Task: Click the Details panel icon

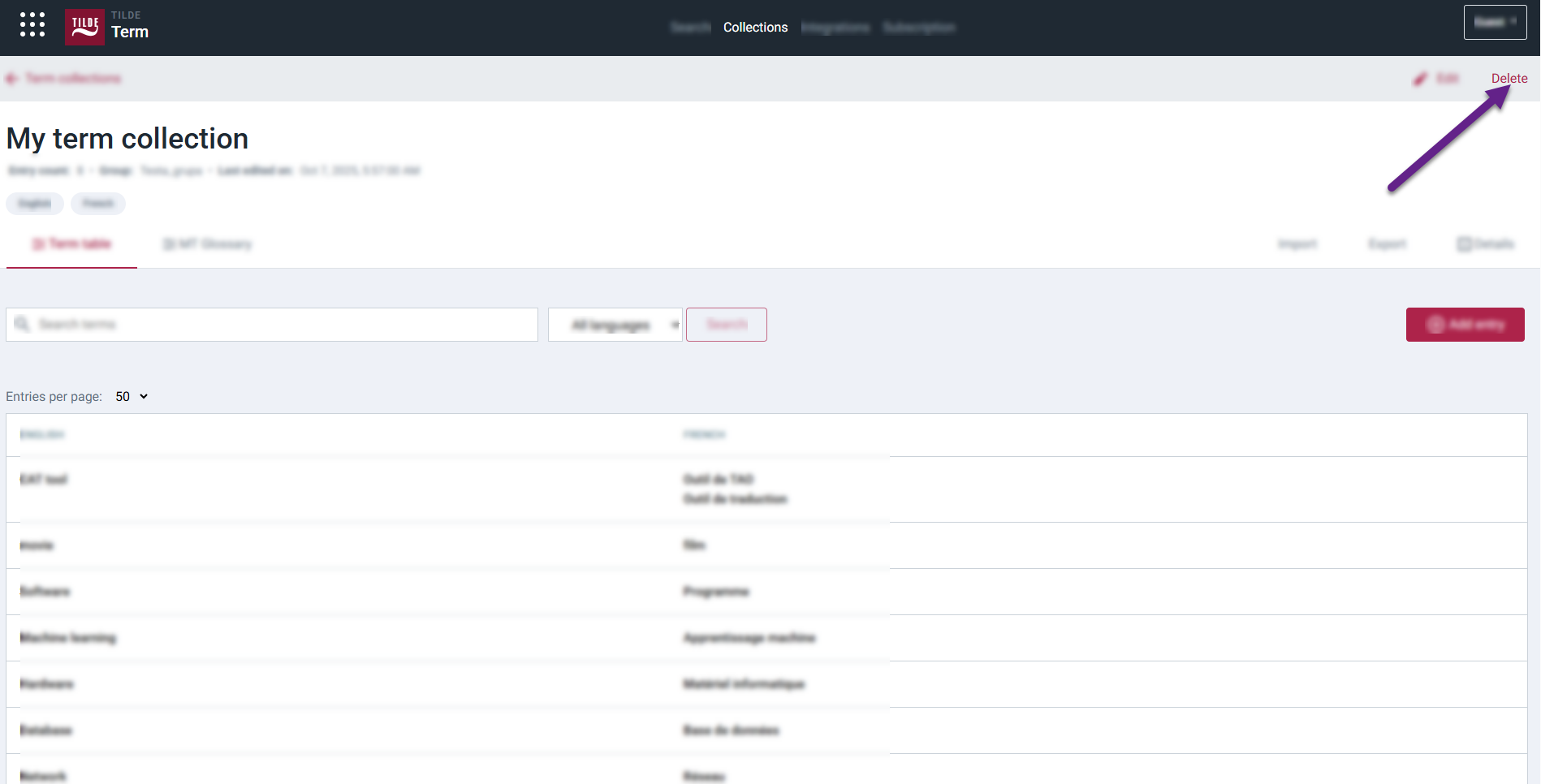Action: (1464, 244)
